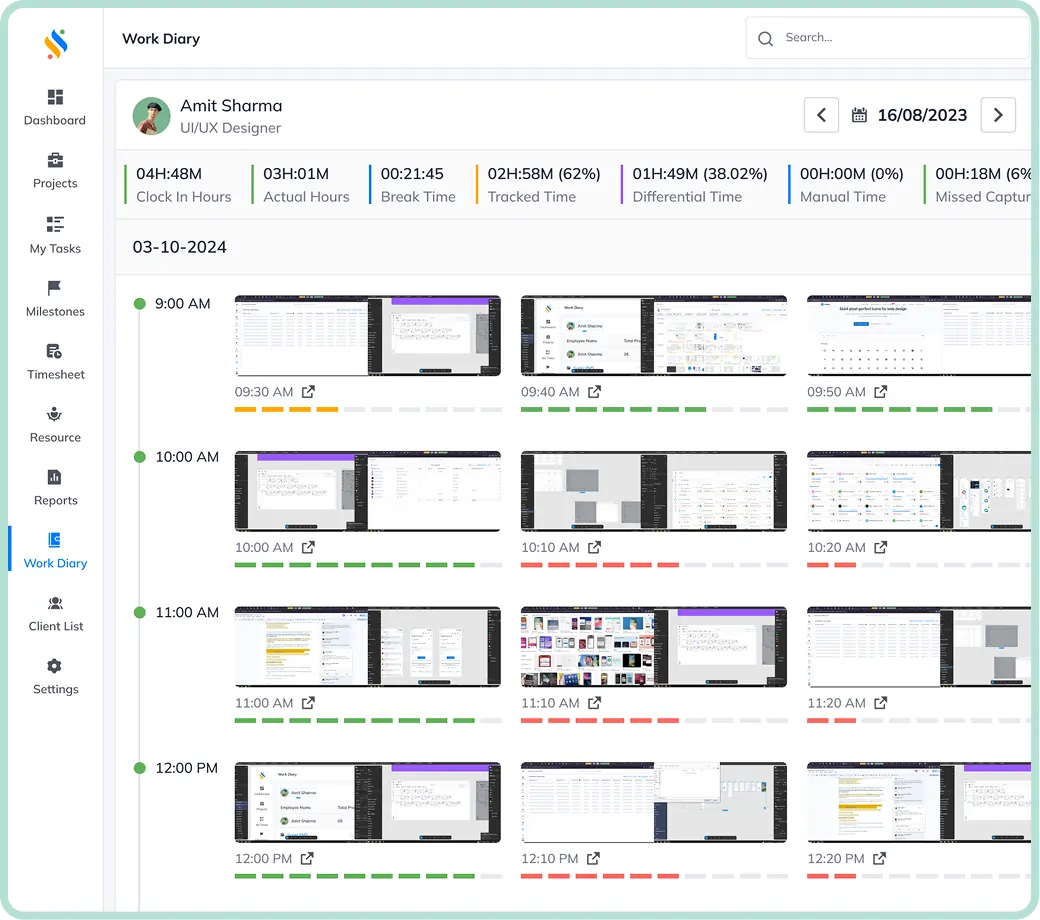Open My Tasks list icon
This screenshot has width=1040, height=920.
(55, 224)
